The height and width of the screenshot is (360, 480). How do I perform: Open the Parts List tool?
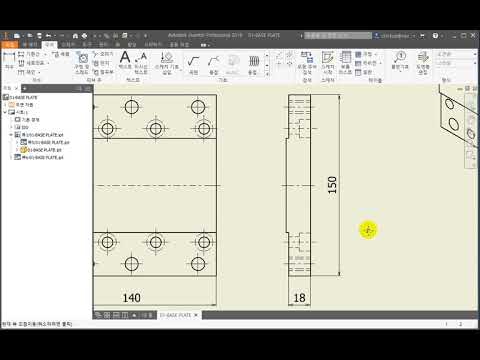pyautogui.click(x=345, y=63)
